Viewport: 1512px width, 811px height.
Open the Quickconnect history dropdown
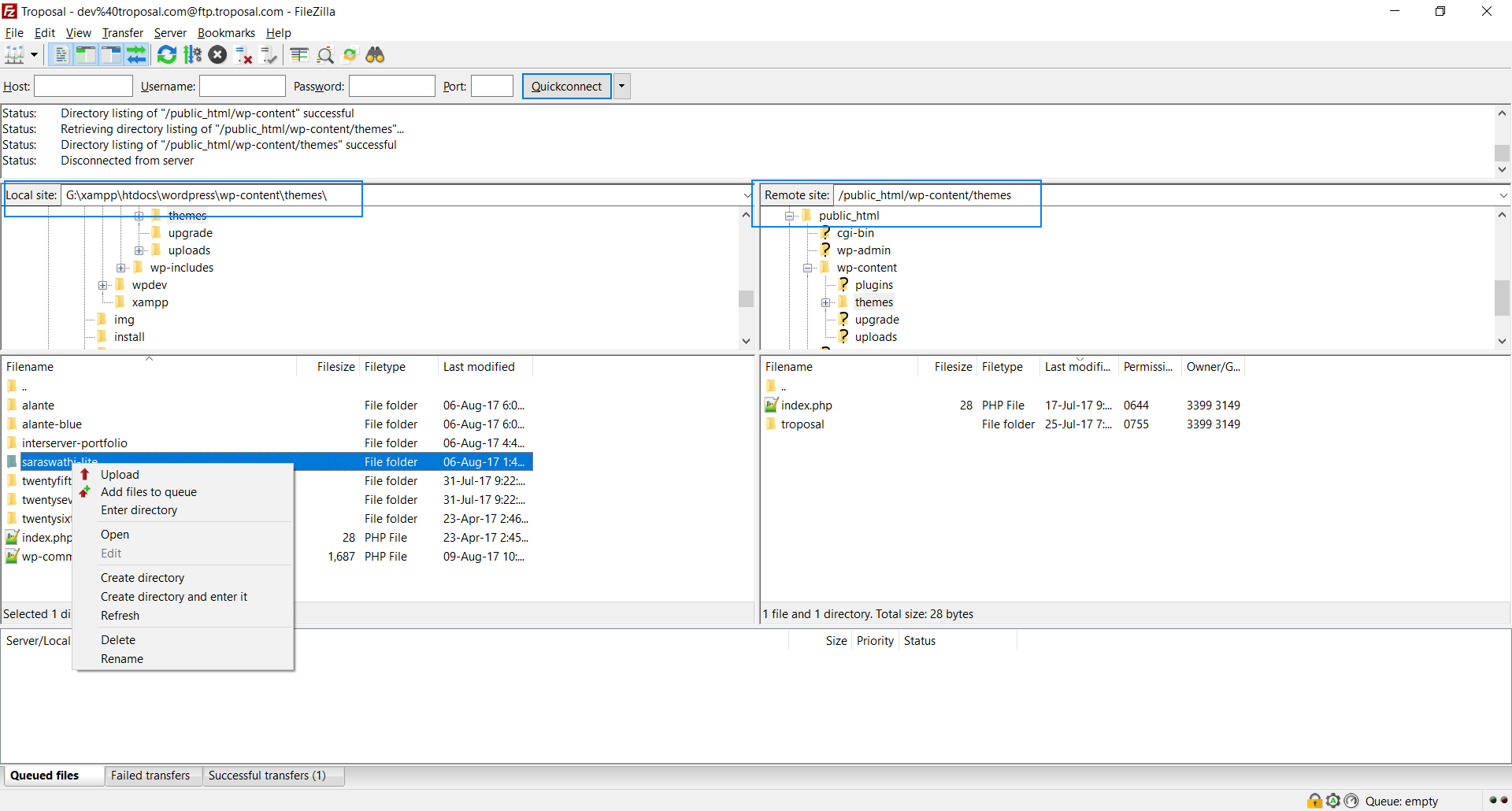click(622, 86)
